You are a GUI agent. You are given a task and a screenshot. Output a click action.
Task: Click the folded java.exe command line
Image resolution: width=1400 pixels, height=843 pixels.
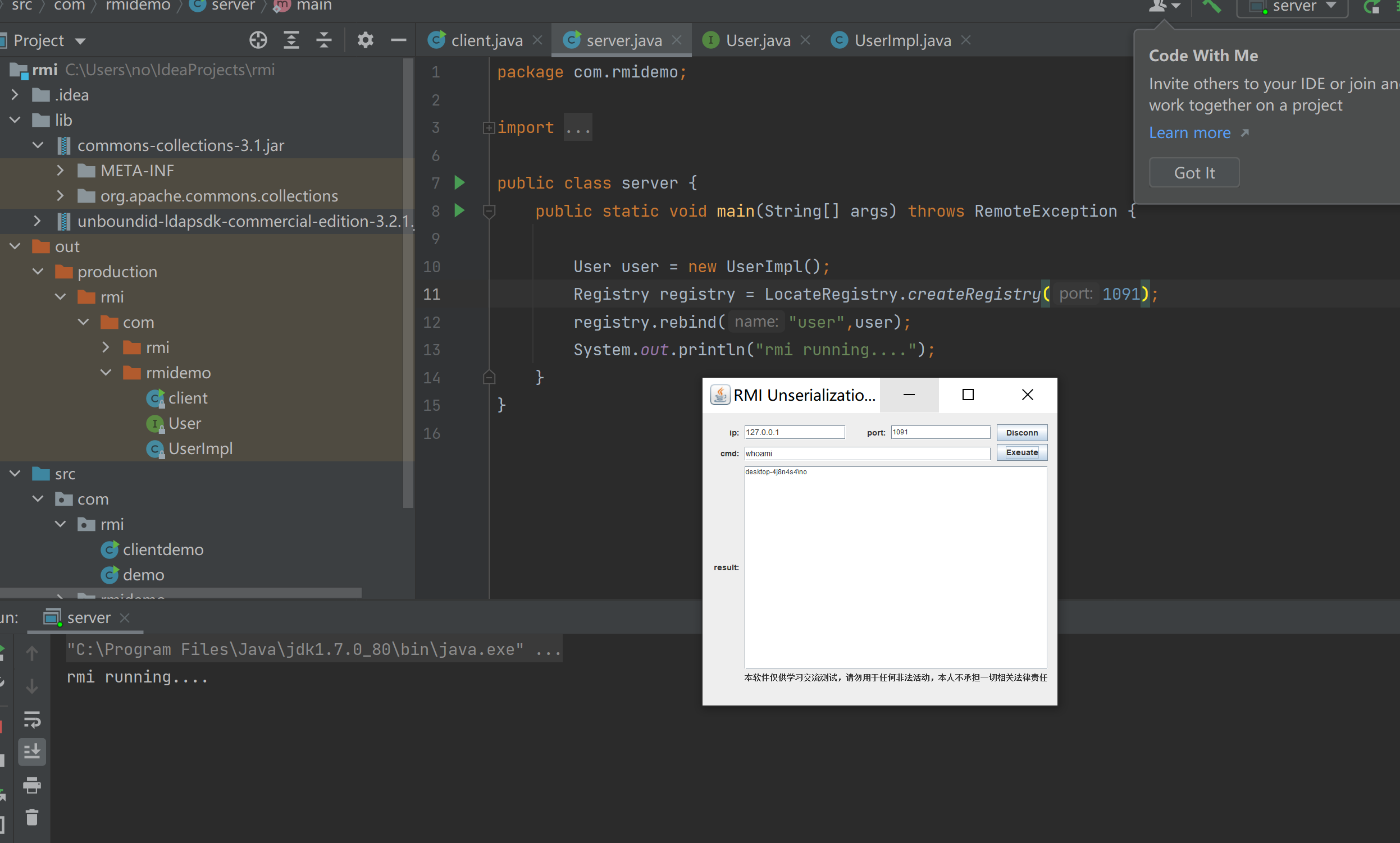pyautogui.click(x=314, y=649)
